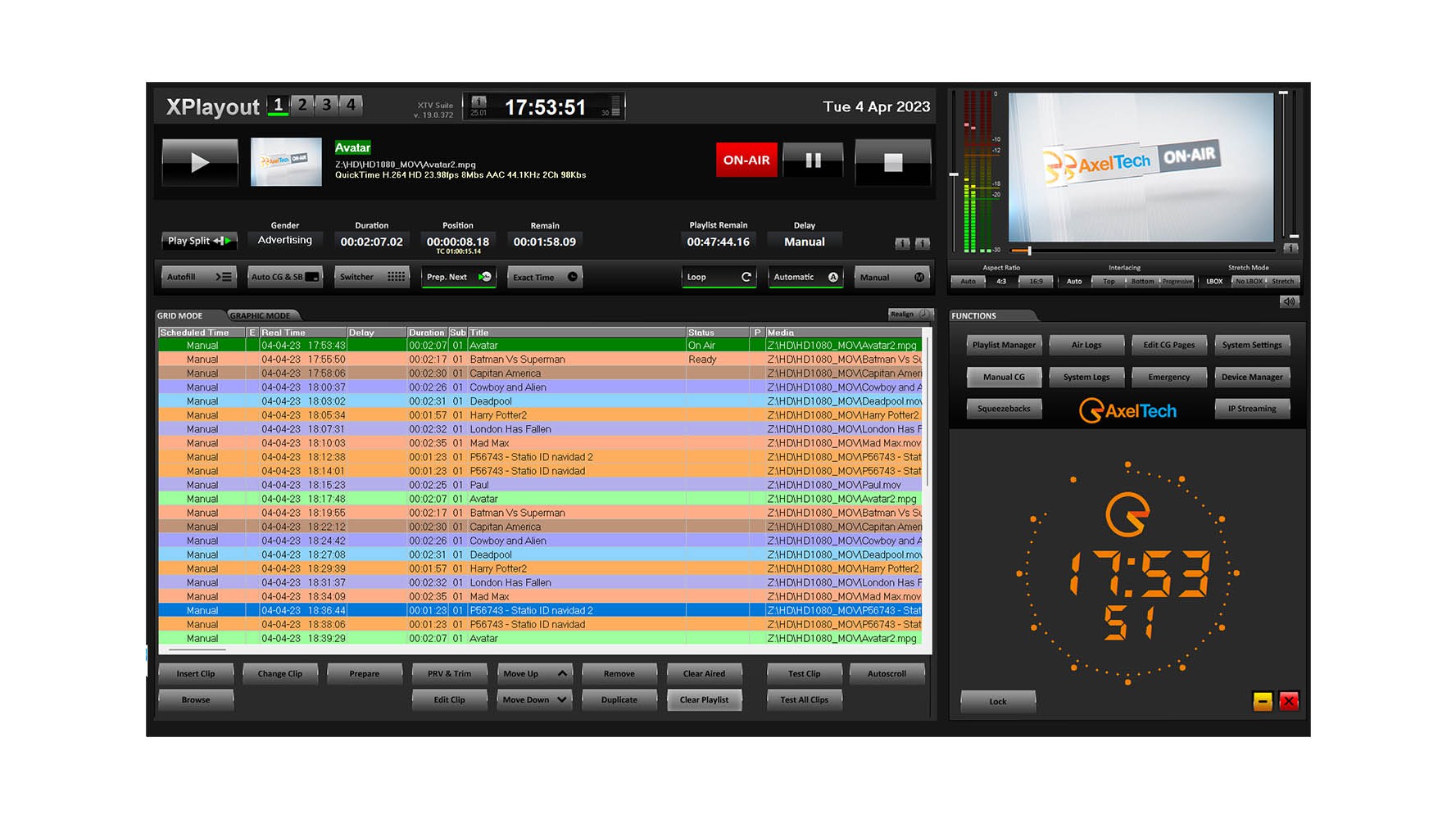Screen dimensions: 1456x819
Task: Enable Exact Time mode
Action: [x=545, y=277]
